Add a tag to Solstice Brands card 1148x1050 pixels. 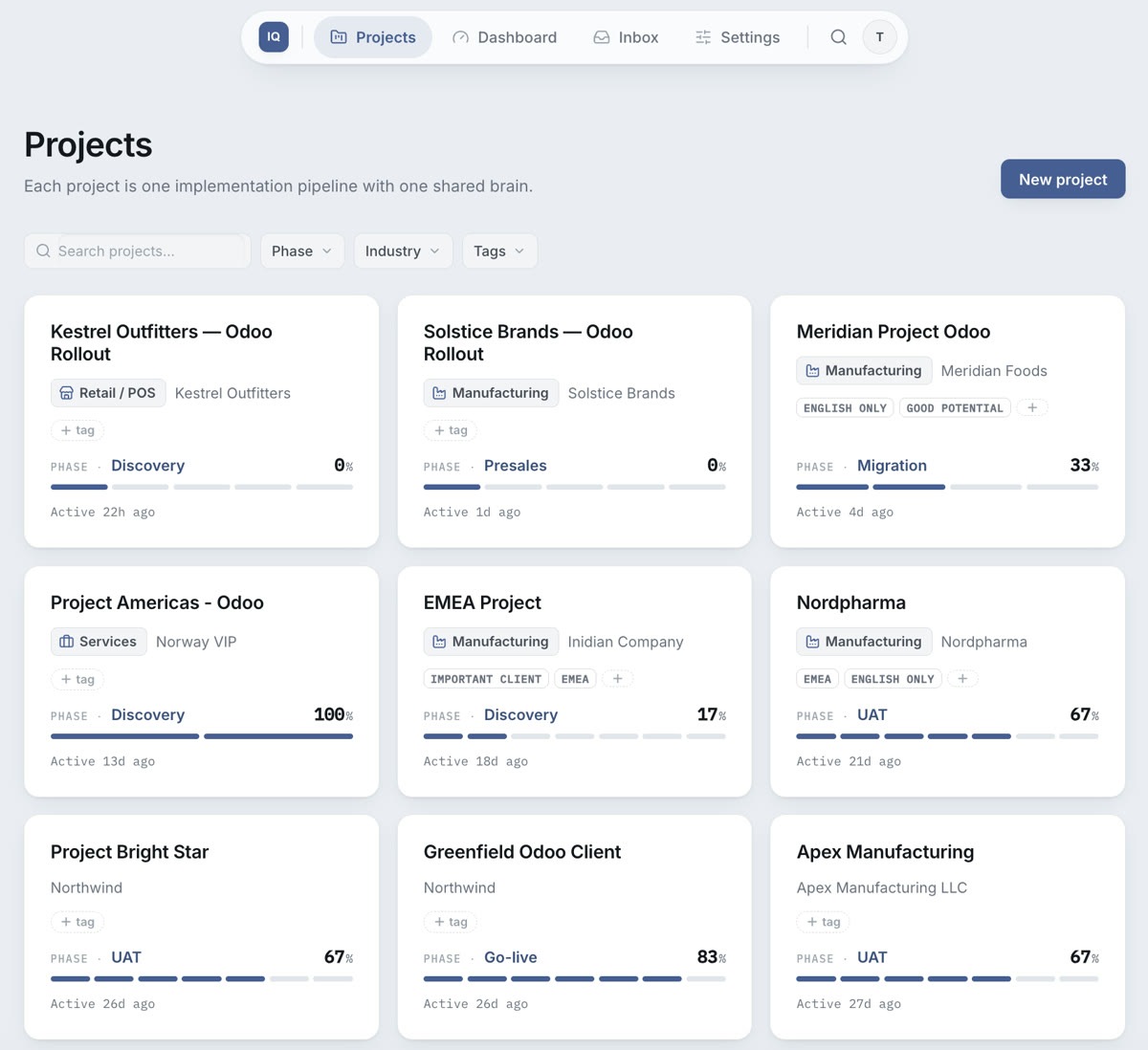tap(451, 430)
